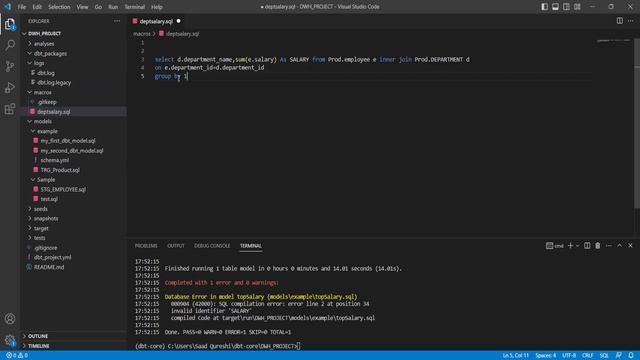This screenshot has height=360, width=640.
Task: Open the Terminal menu
Action: [x=135, y=7]
